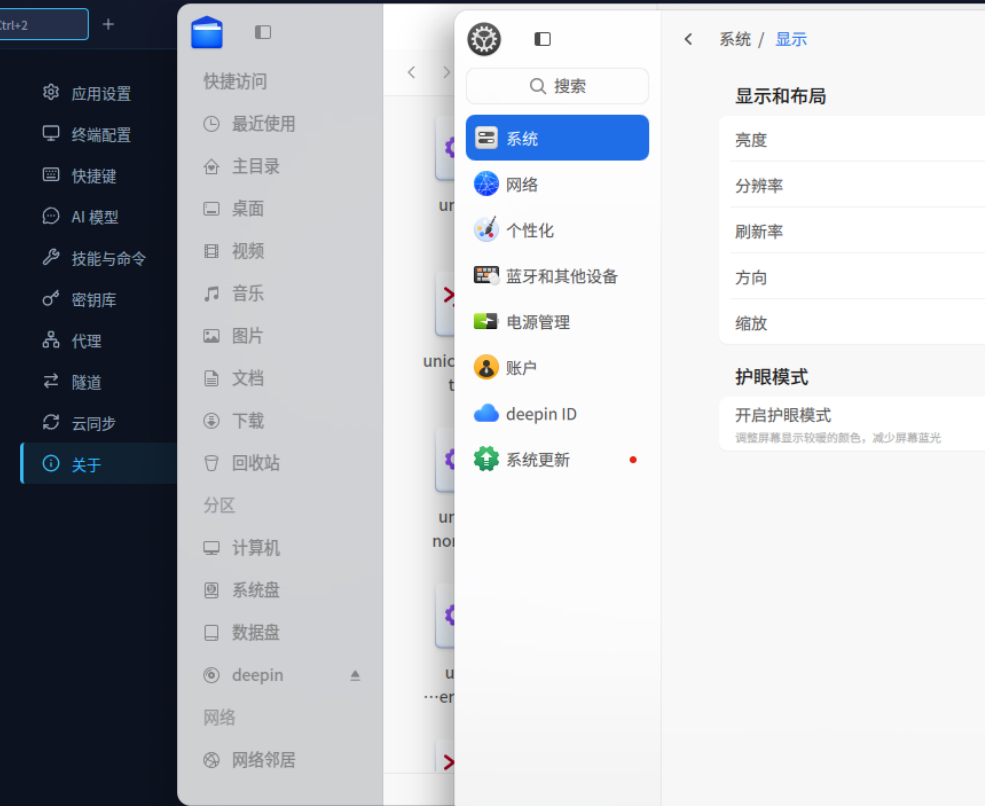Select the 系统 category icon
Viewport: 985px width, 806px height.
[486, 138]
